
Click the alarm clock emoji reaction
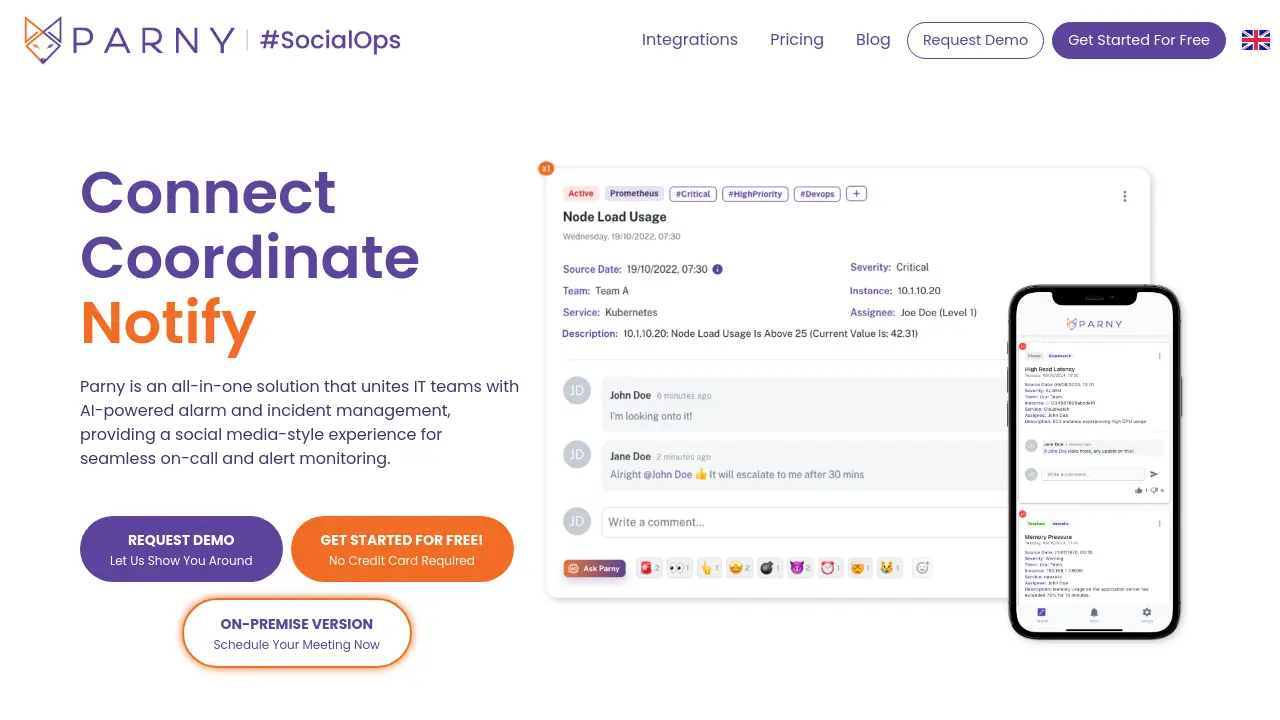coord(830,568)
